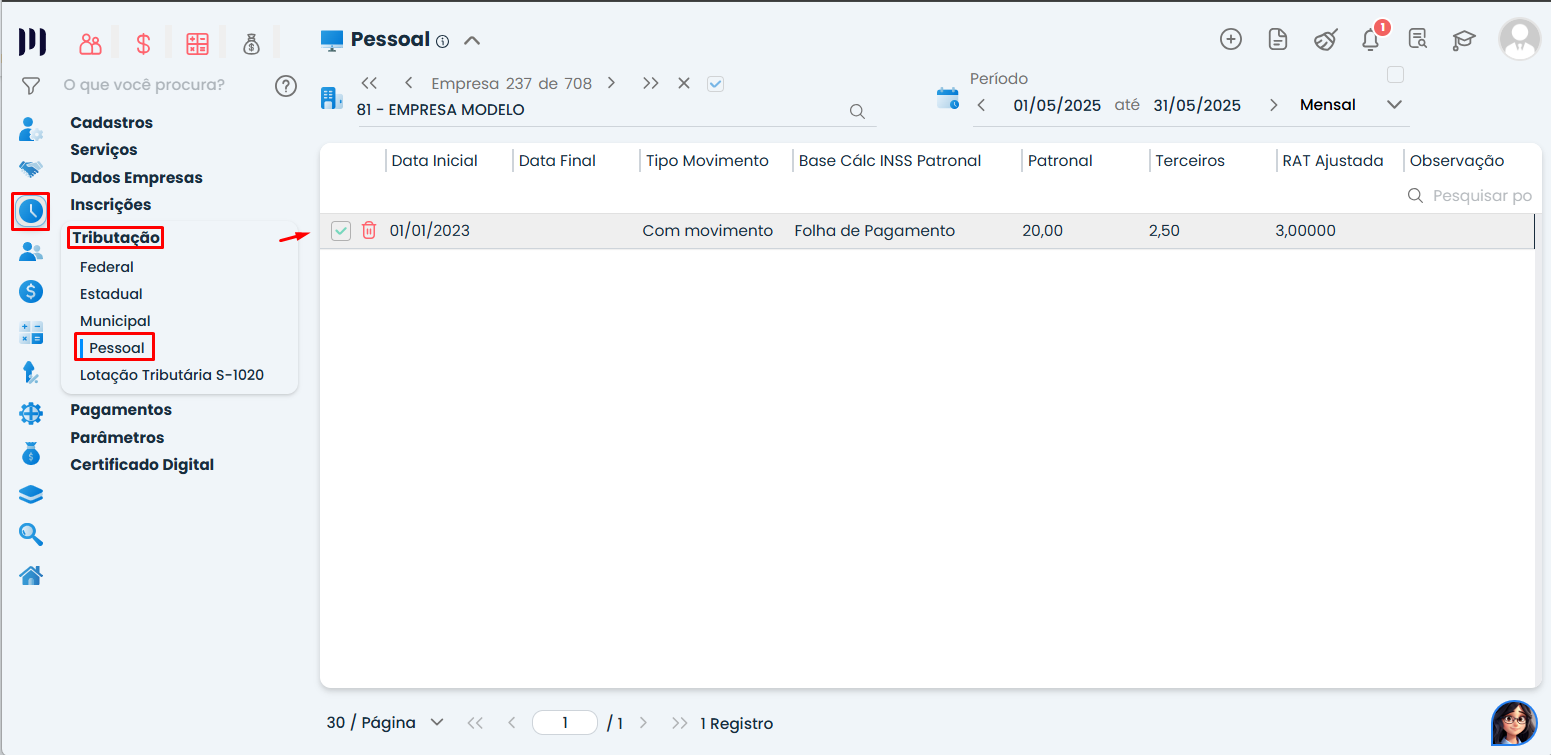Select the user settings sidebar icon

[31, 129]
